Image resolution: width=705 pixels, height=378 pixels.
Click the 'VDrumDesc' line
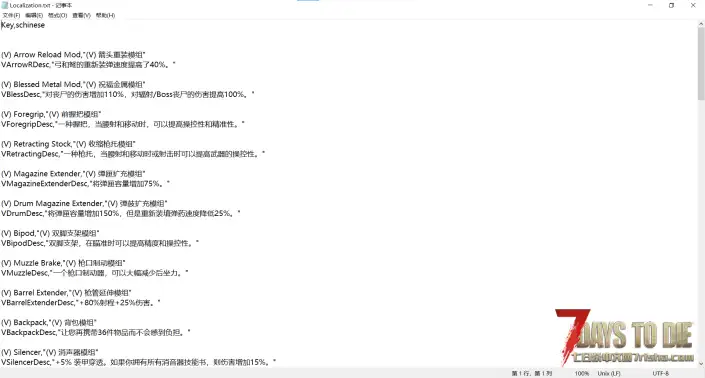pyautogui.click(x=120, y=213)
